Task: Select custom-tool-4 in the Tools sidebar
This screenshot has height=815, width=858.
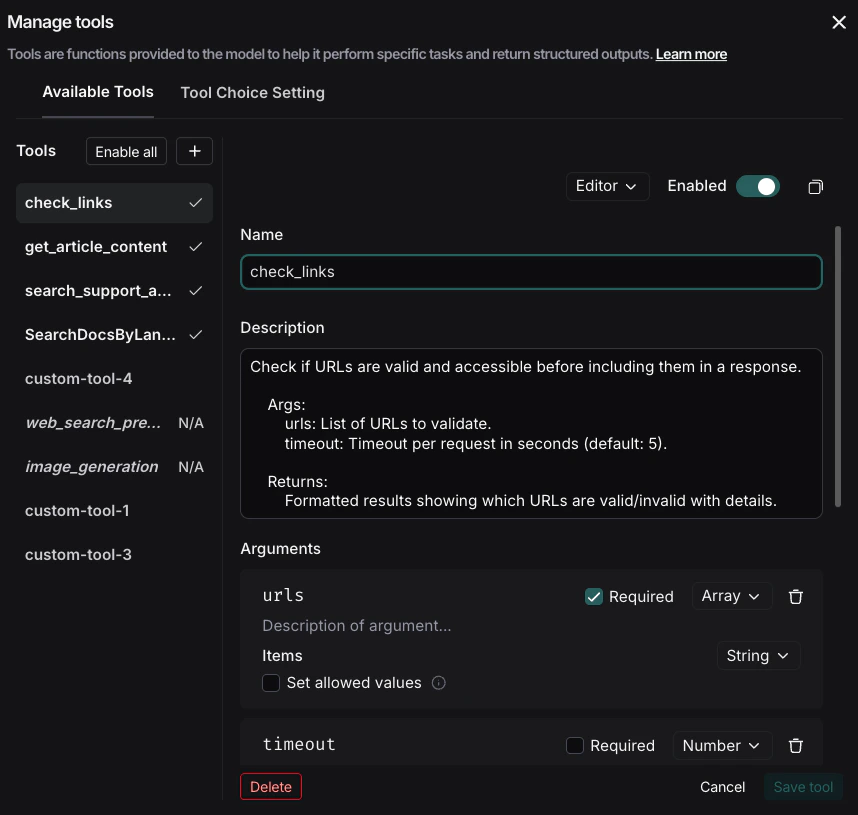Action: point(78,378)
